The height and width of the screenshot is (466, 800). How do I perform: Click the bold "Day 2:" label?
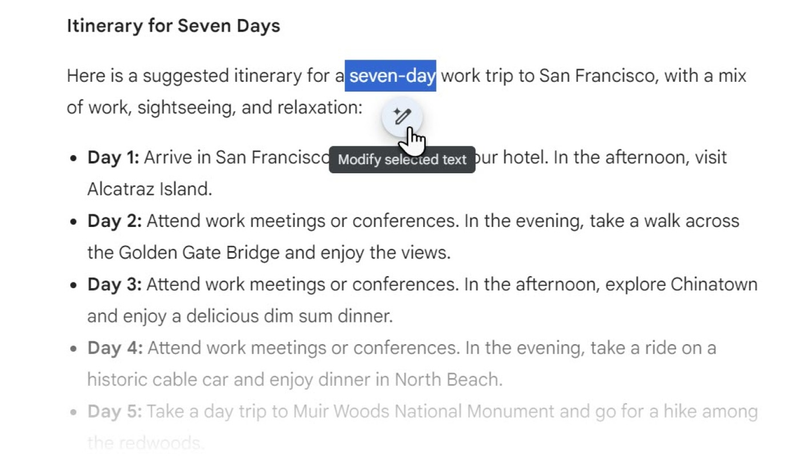click(x=114, y=221)
